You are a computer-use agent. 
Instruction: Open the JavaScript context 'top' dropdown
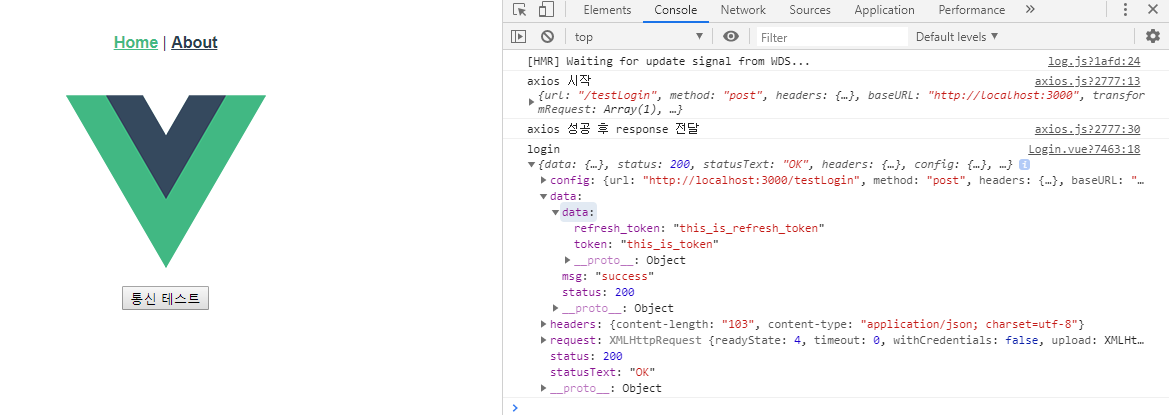coord(639,37)
